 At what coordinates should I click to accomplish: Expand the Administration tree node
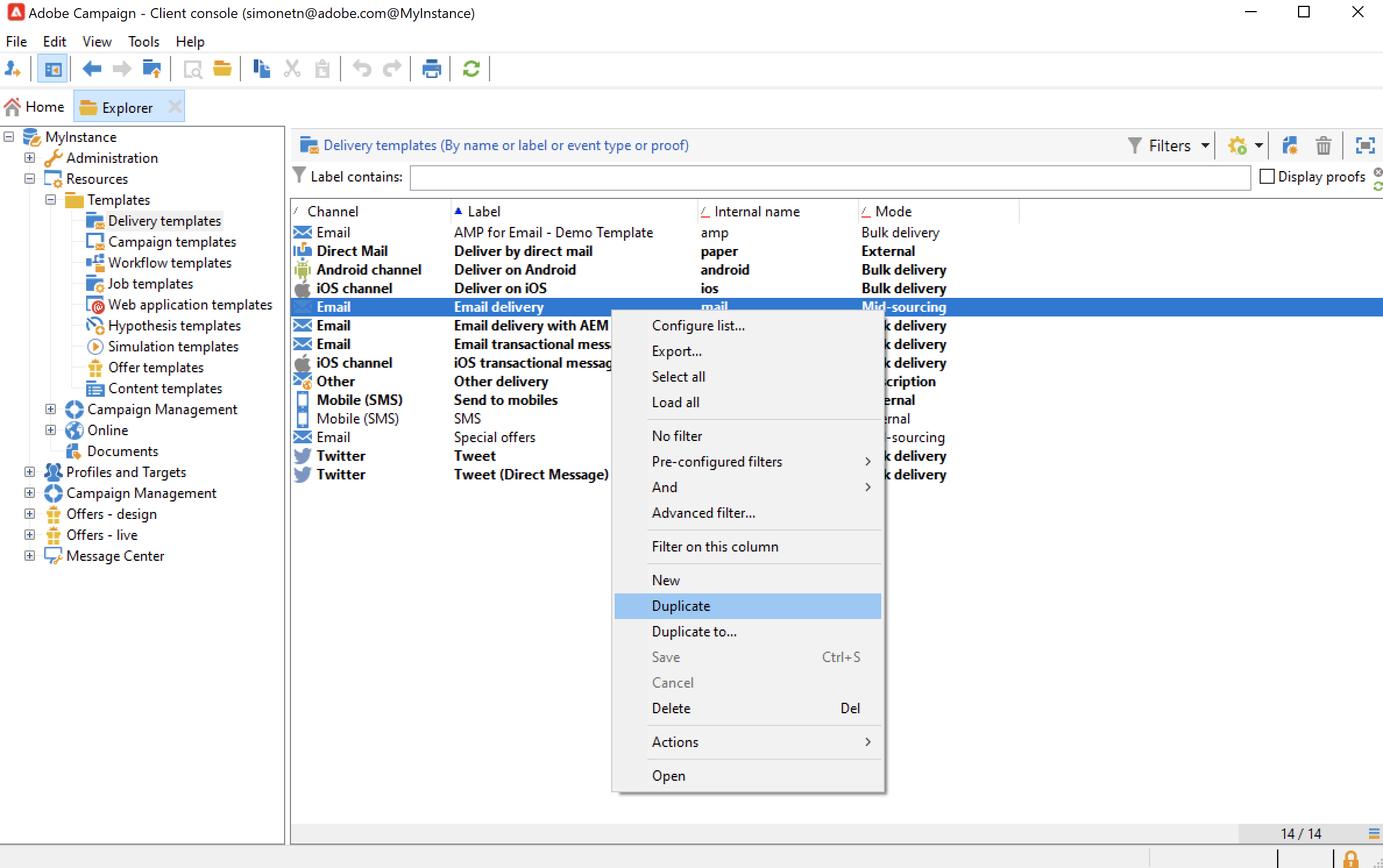pos(30,158)
